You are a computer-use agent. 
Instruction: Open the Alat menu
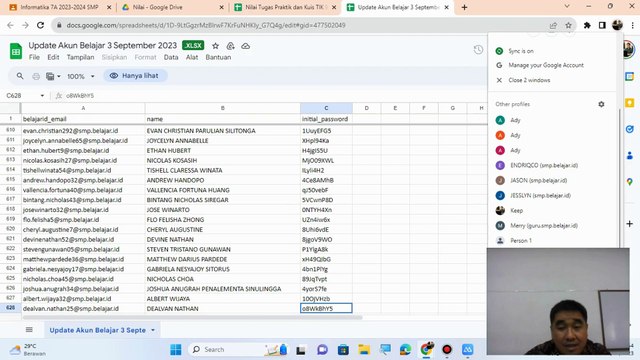[192, 57]
